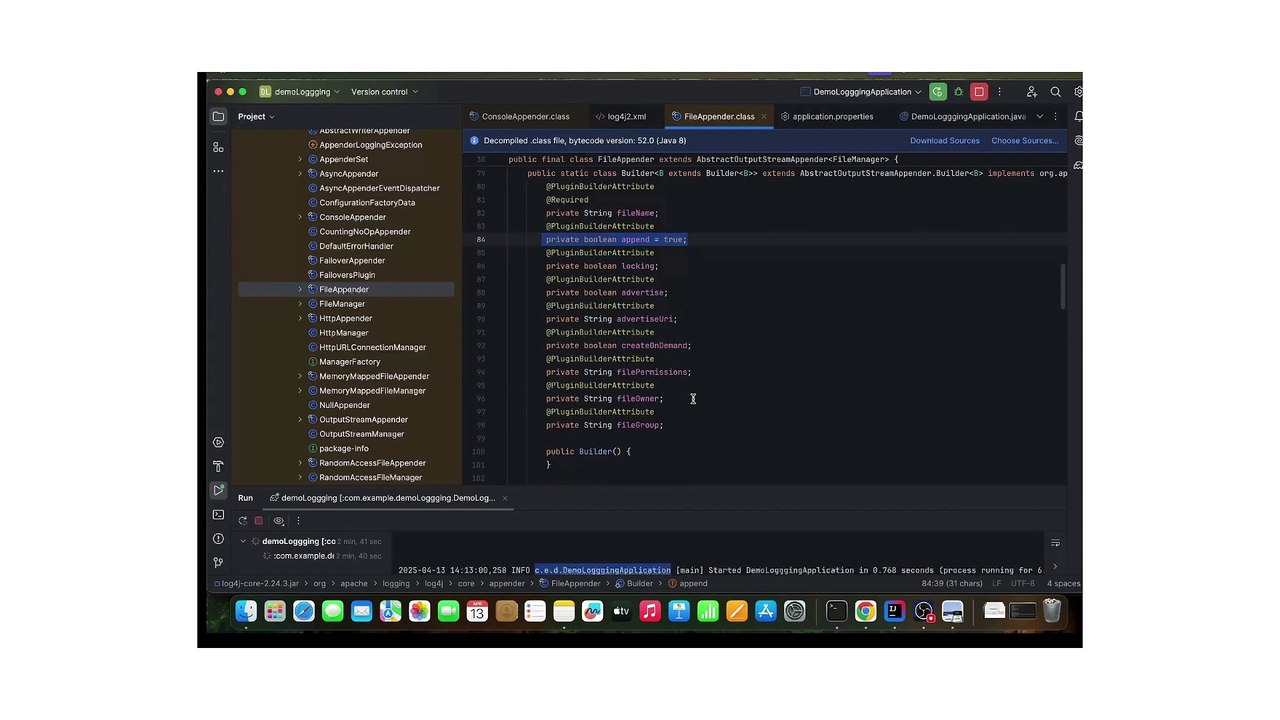Switch to application.properties tab
The height and width of the screenshot is (720, 1280).
[826, 116]
